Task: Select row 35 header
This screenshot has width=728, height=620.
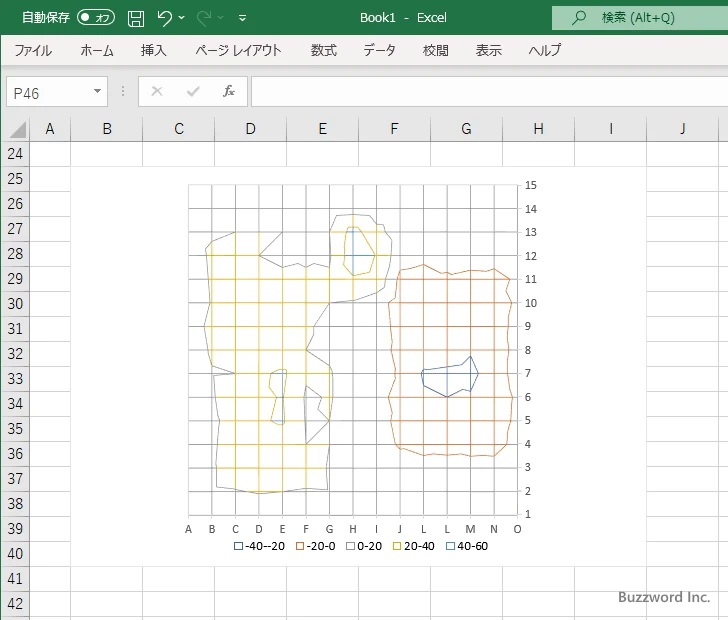Action: (15, 429)
